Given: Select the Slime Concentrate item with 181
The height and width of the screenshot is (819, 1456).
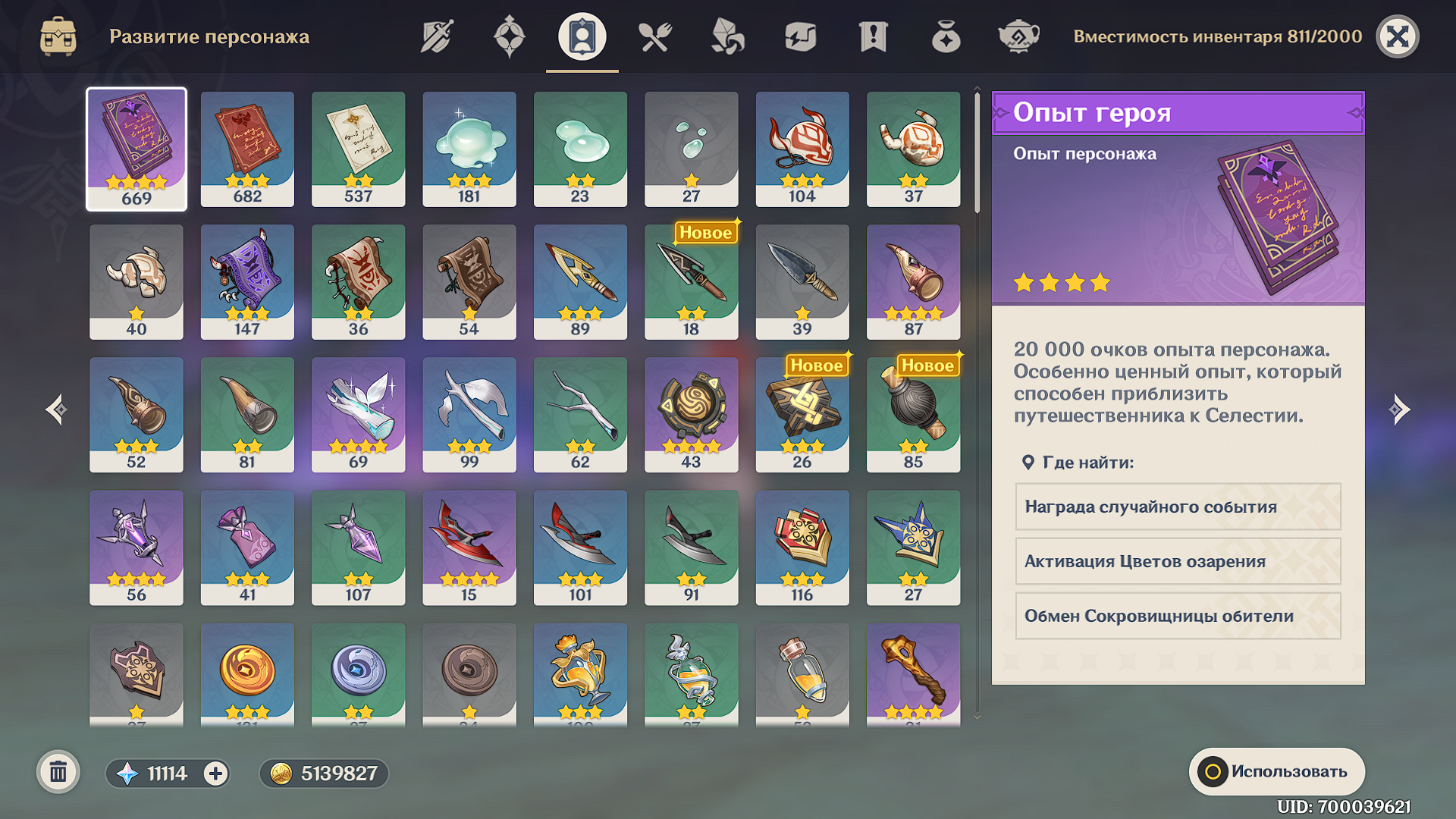Looking at the screenshot, I should click(469, 149).
